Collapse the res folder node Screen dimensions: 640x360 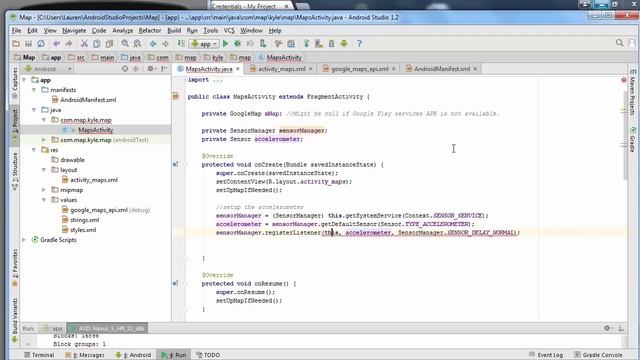[34, 150]
